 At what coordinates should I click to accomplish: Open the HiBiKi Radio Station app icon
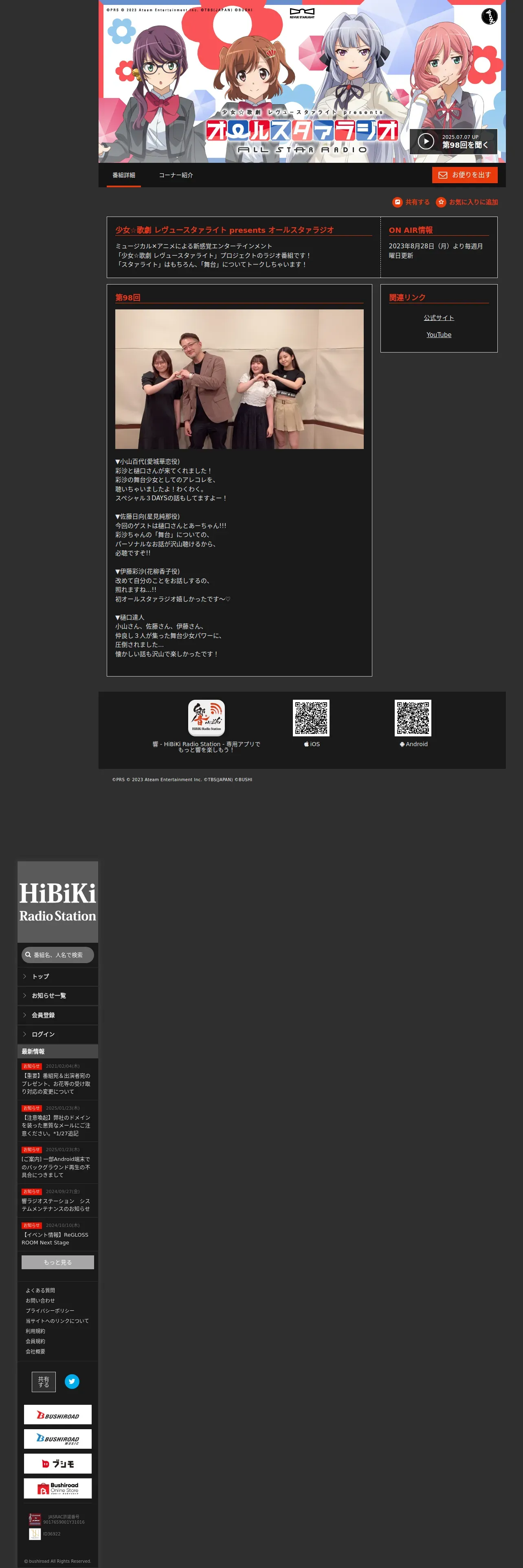[207, 718]
